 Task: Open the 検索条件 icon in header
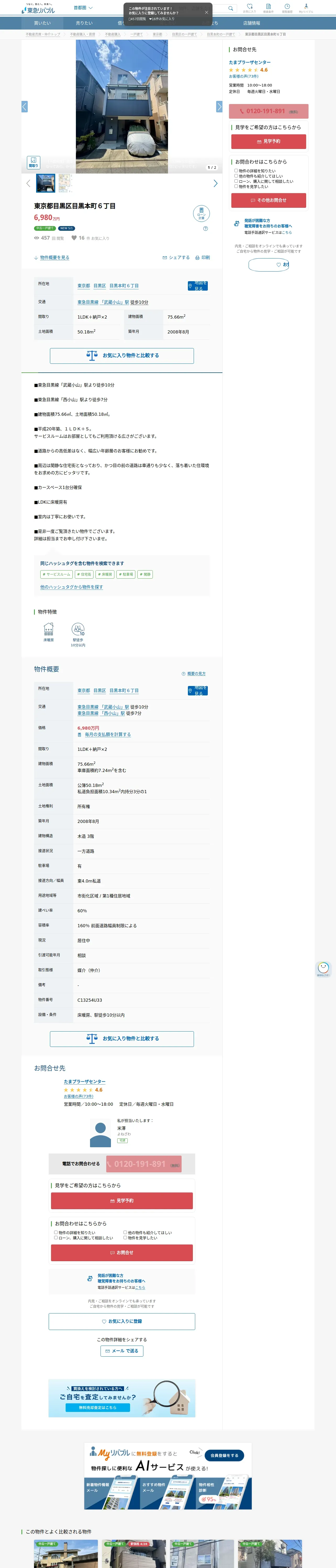click(268, 8)
